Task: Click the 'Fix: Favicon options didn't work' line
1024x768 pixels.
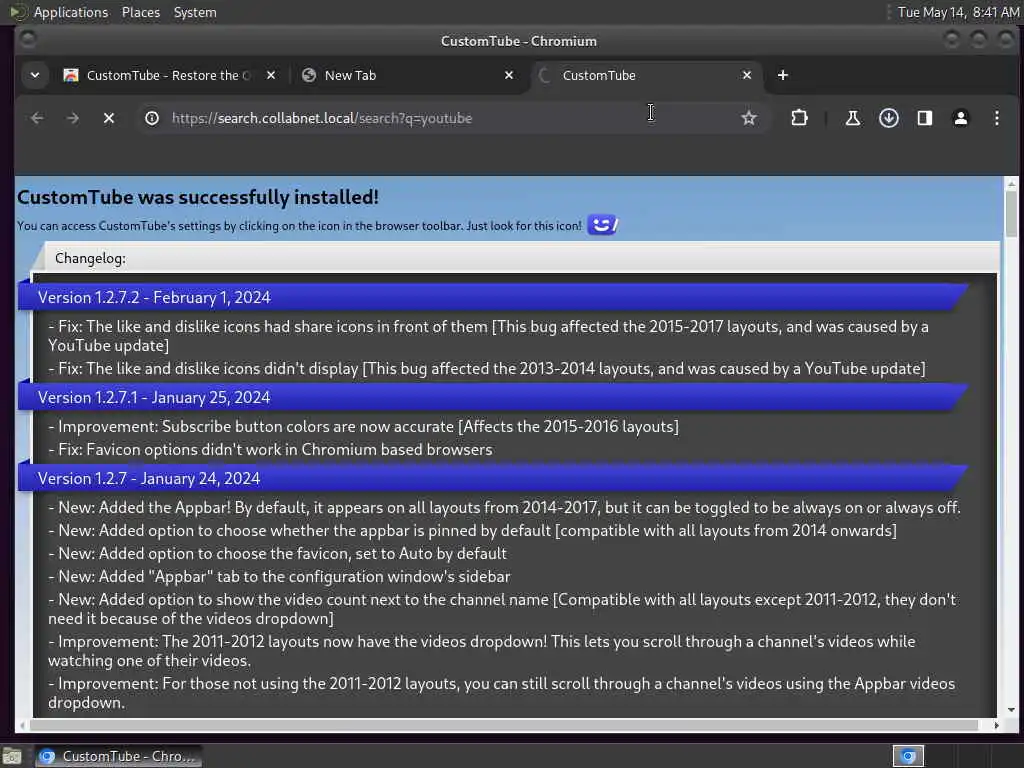Action: (270, 449)
